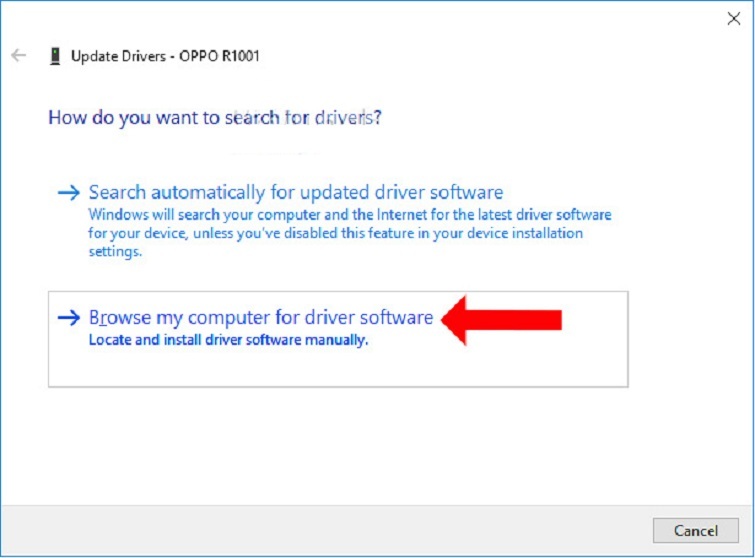The height and width of the screenshot is (558, 755).
Task: Click the back arrow in the wizard header
Action: (x=18, y=56)
